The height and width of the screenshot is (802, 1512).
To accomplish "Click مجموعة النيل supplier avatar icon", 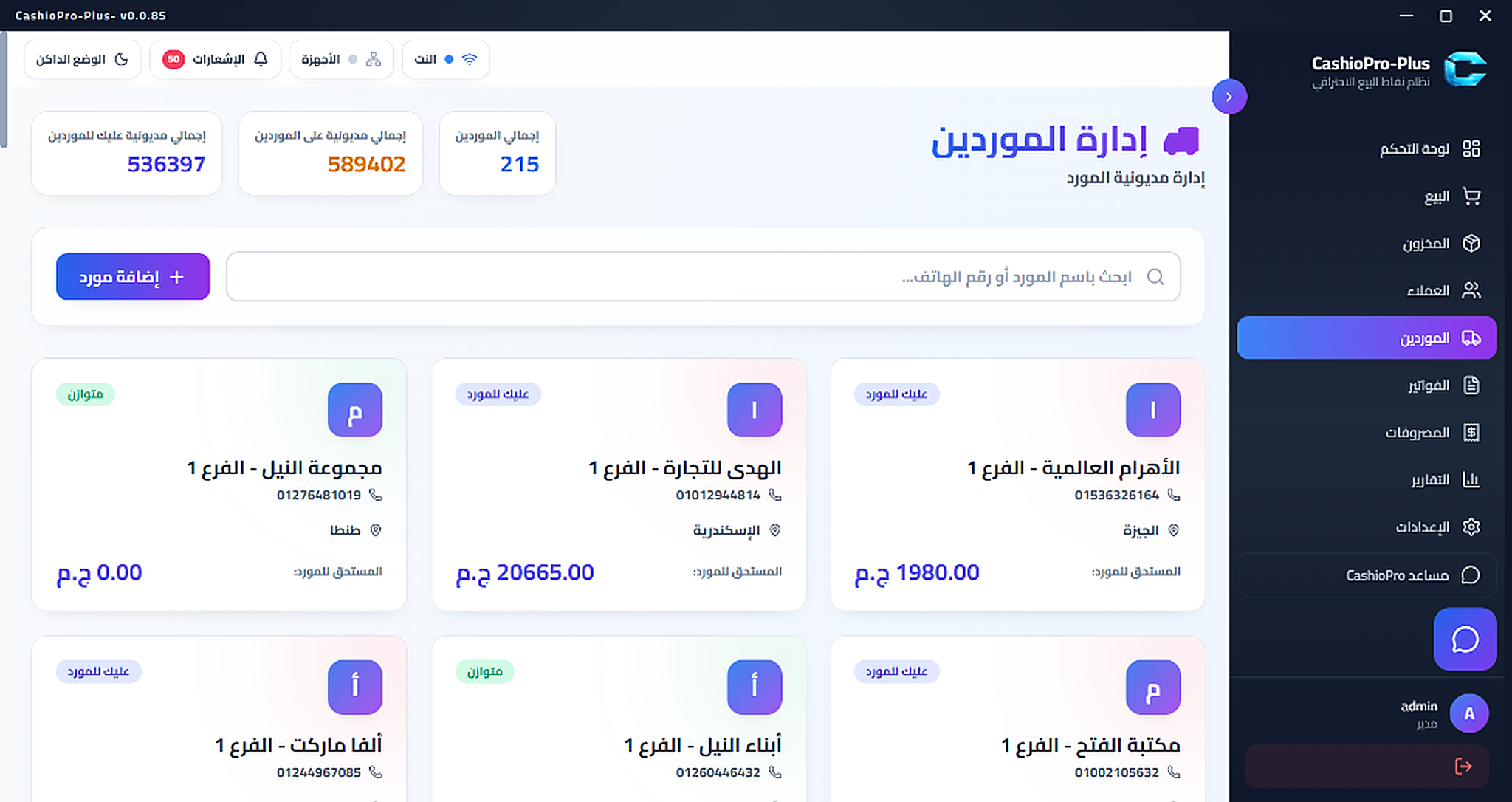I will click(x=355, y=410).
